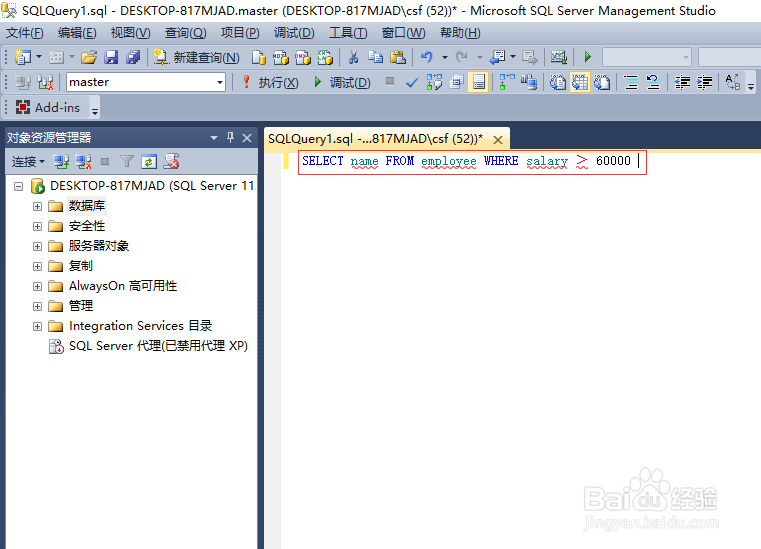Open the 编辑(E) menu

(77, 33)
